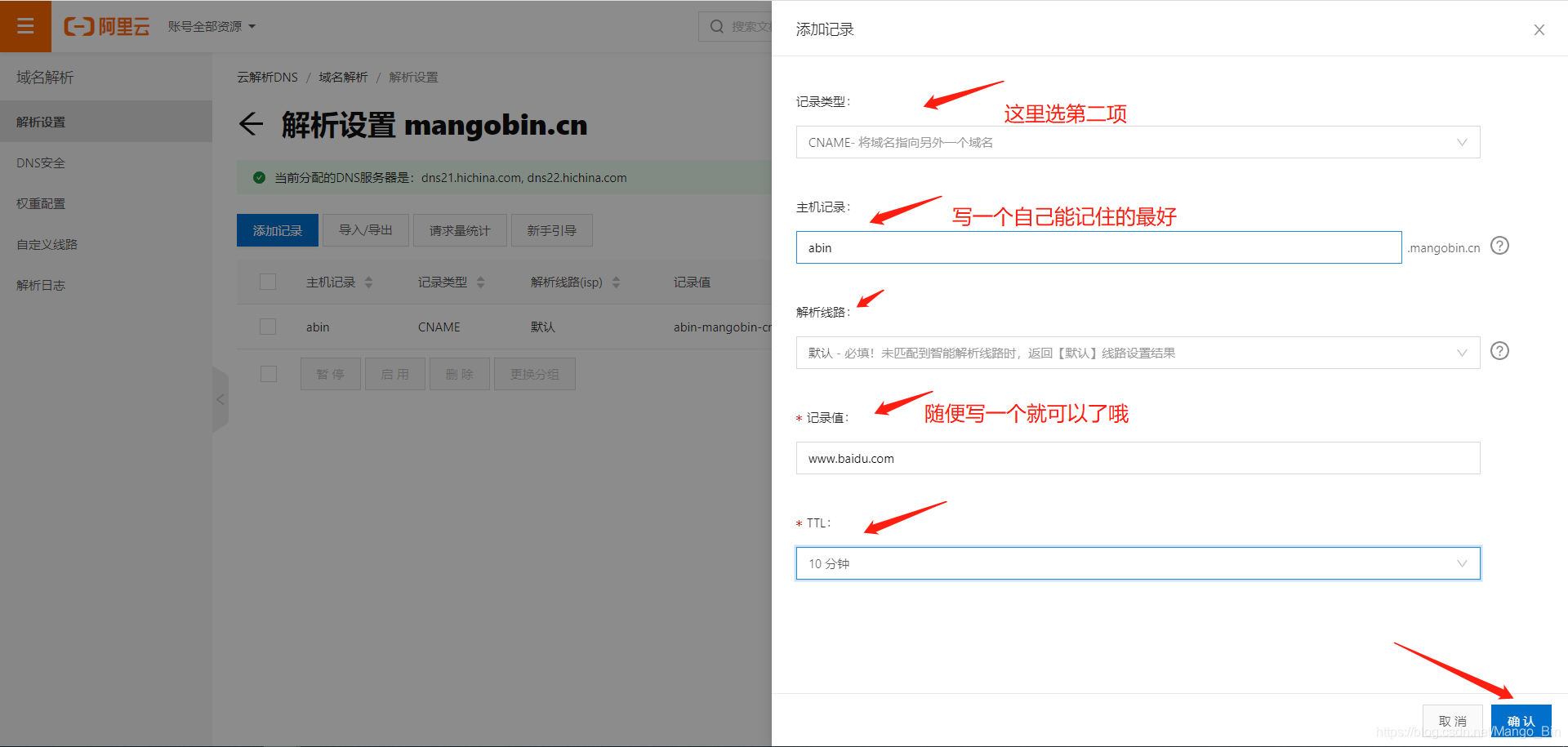The width and height of the screenshot is (1568, 747).
Task: Close the add record panel
Action: [x=1539, y=29]
